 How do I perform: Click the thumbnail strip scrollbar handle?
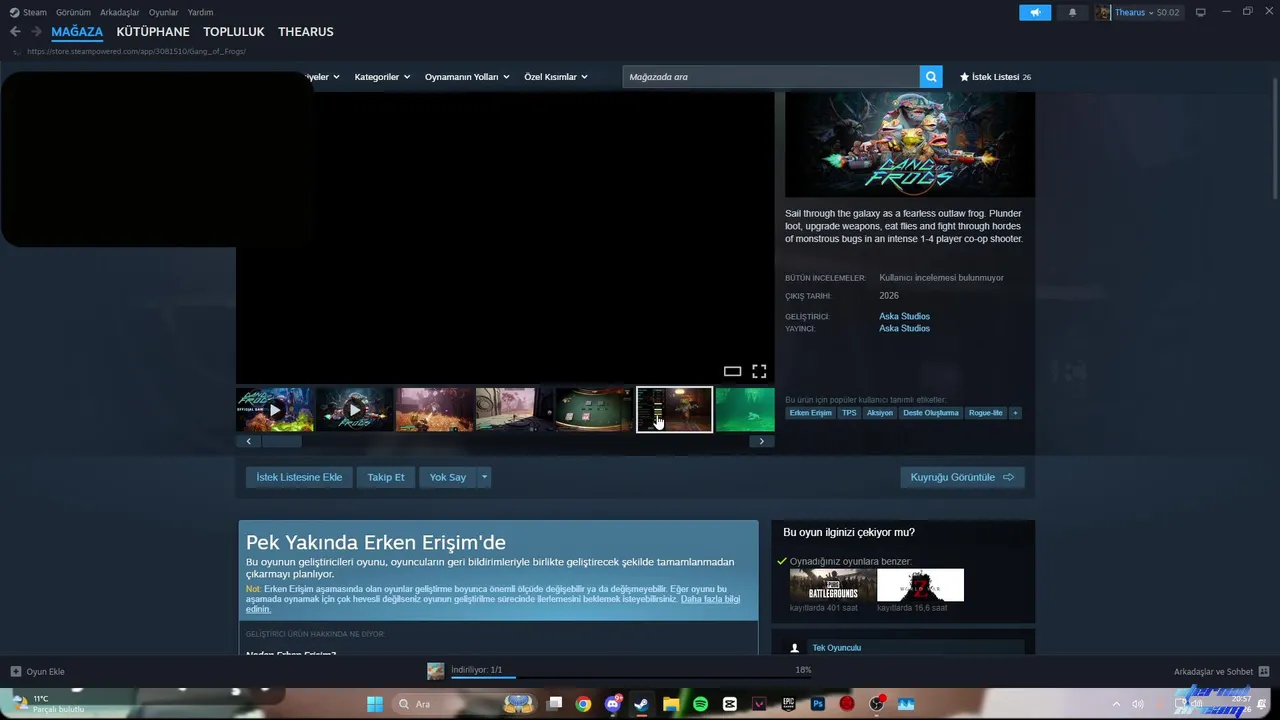[282, 441]
